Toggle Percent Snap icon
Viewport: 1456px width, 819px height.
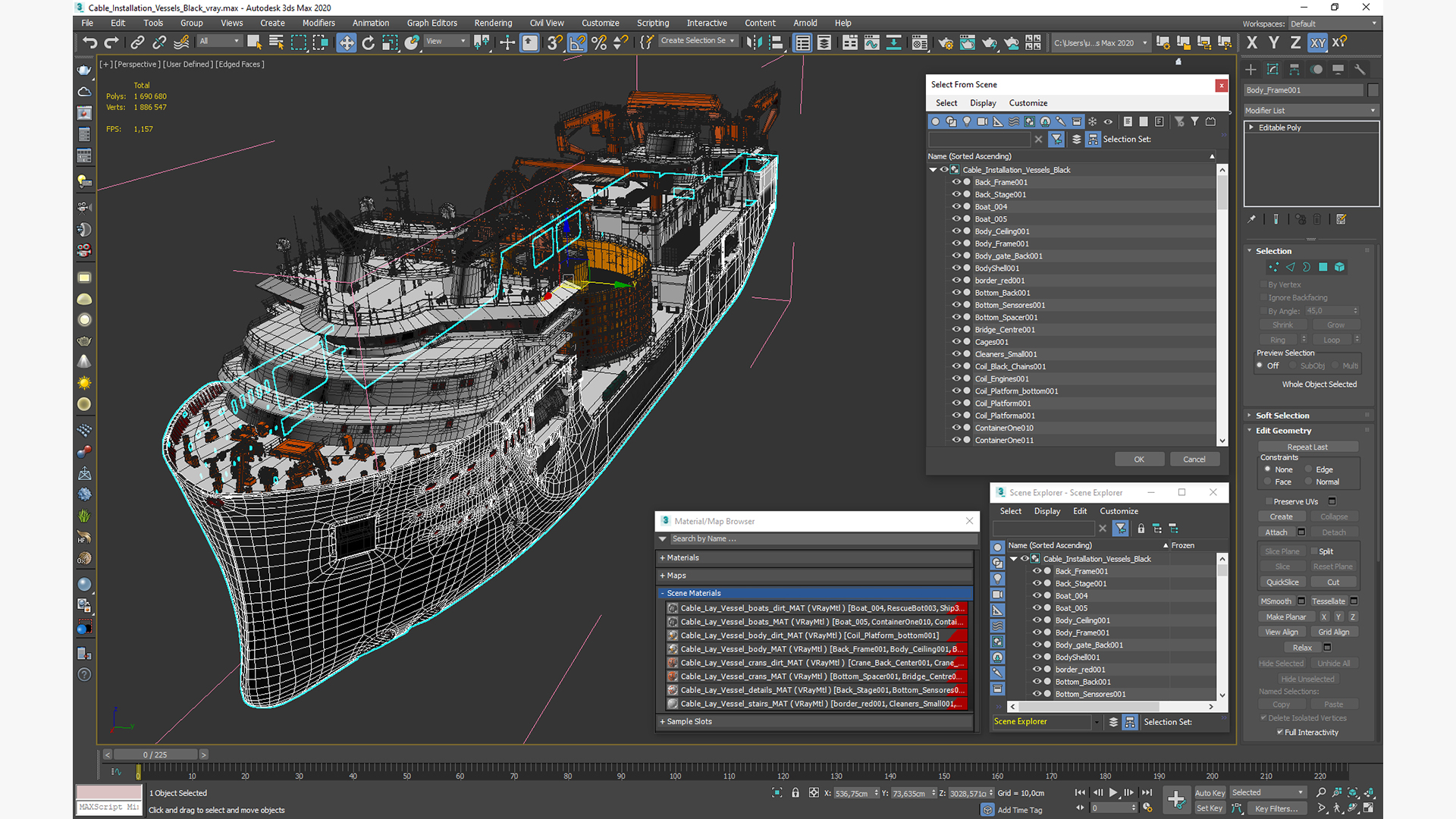click(599, 43)
